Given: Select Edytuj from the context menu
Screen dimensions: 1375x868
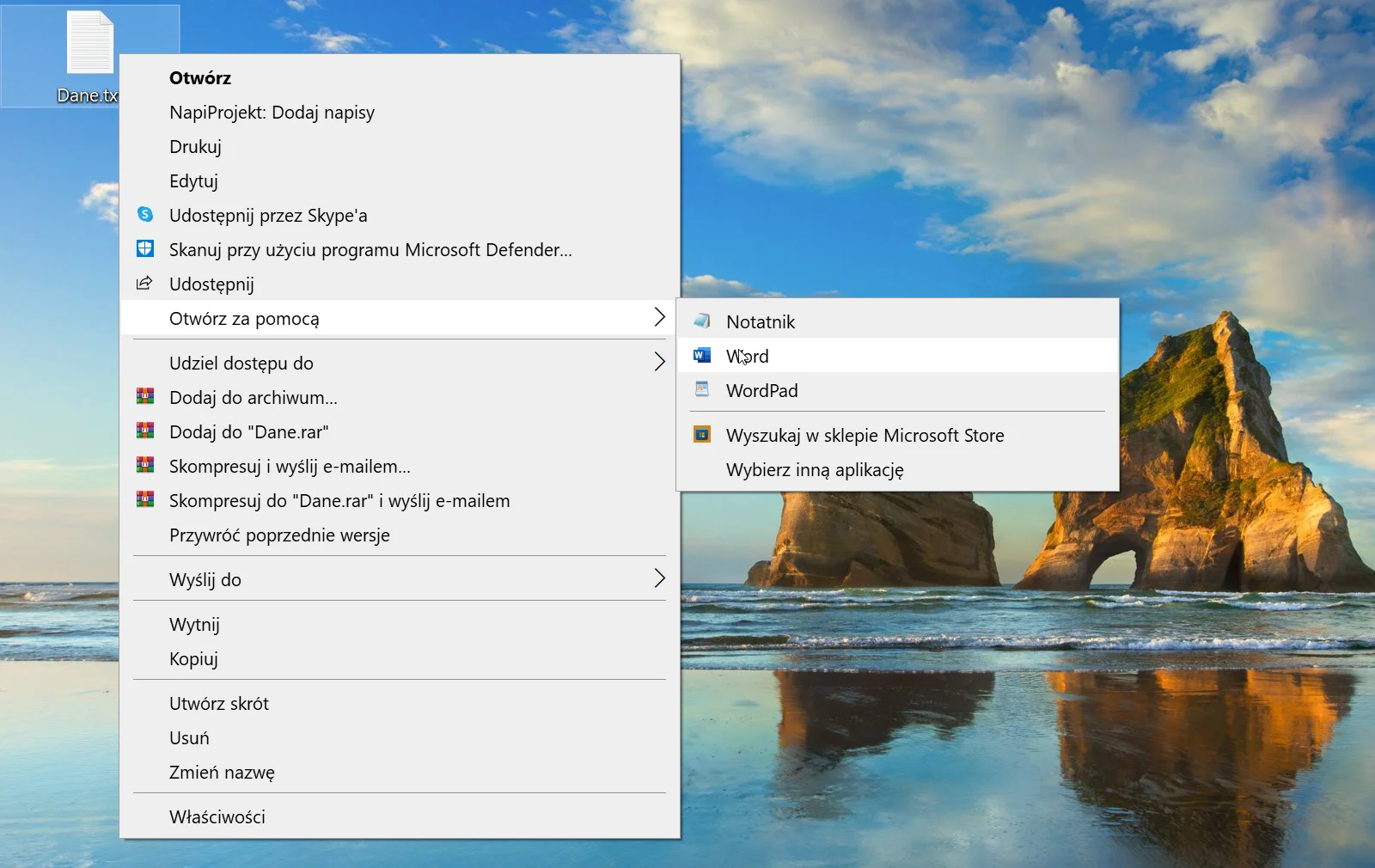Looking at the screenshot, I should (400, 181).
